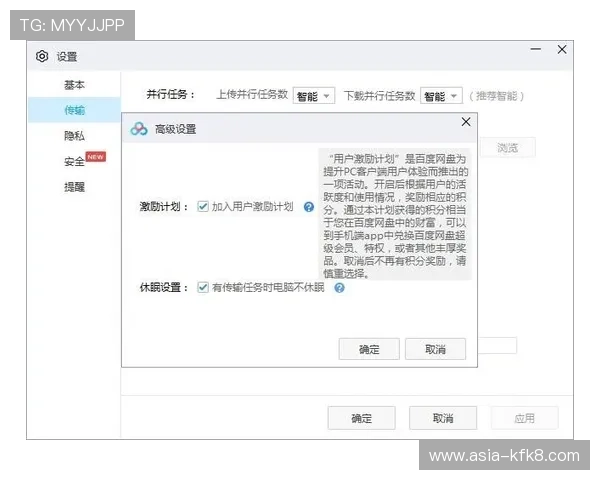
Task: Click the Baidu Netdisk logo in 高级设置 dialog
Action: [x=139, y=129]
